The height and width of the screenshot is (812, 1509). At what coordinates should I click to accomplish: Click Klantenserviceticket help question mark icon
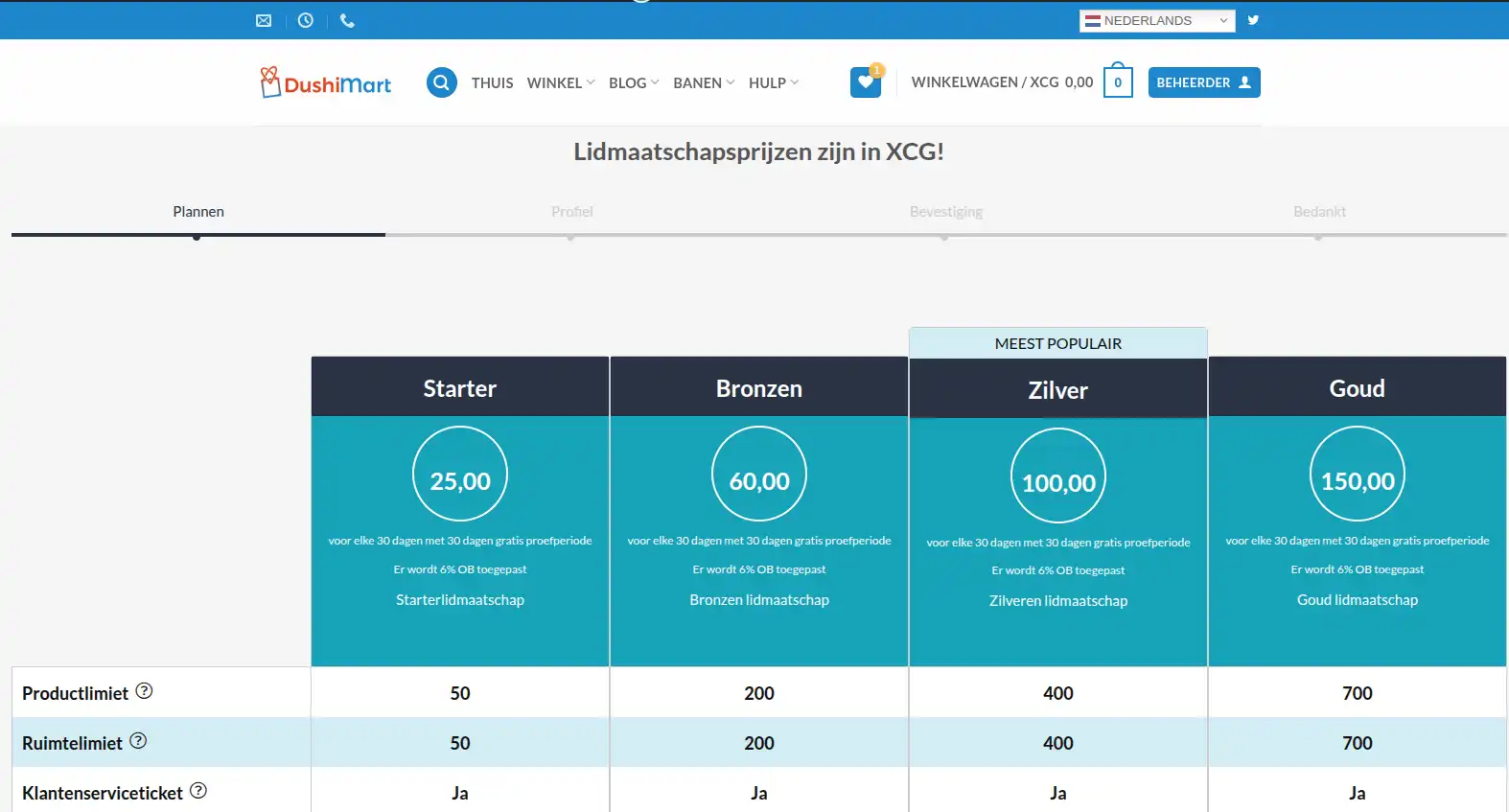point(198,791)
